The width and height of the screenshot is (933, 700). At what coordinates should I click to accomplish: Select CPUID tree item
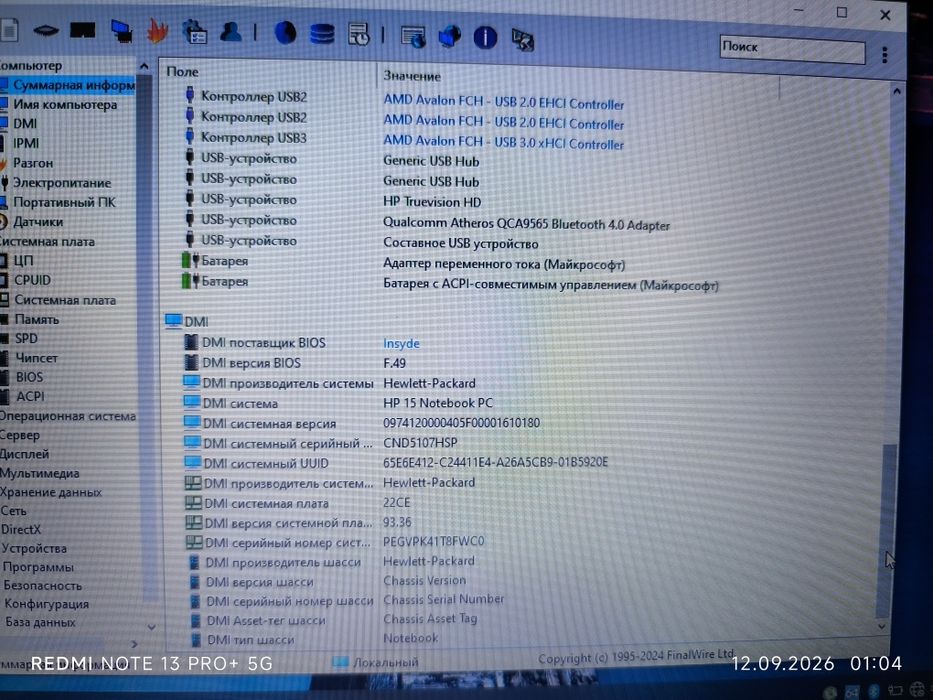[33, 280]
